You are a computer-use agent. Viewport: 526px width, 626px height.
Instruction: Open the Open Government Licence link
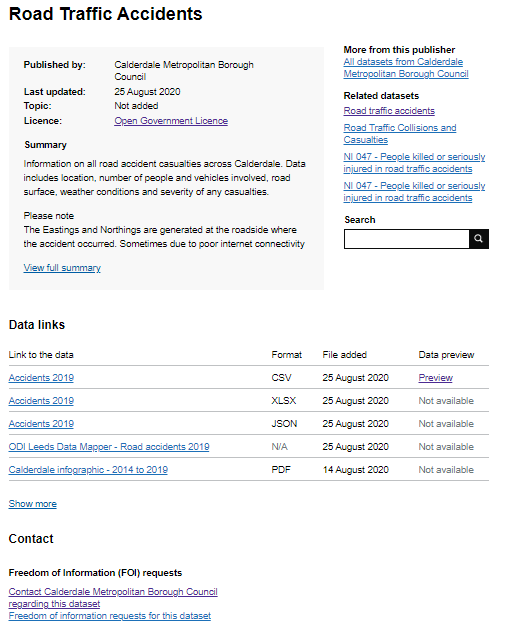point(171,121)
